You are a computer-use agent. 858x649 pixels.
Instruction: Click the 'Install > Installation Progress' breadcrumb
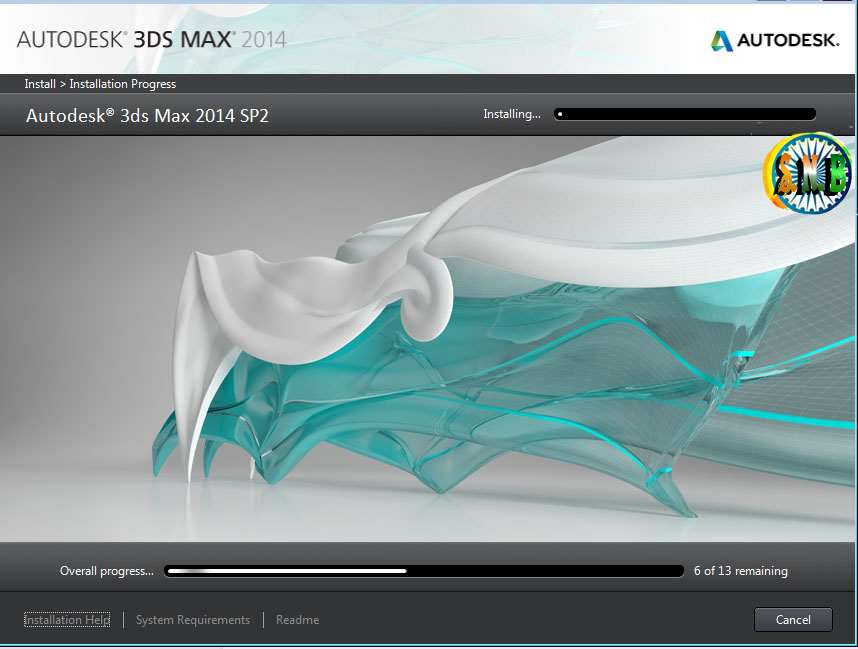[100, 84]
